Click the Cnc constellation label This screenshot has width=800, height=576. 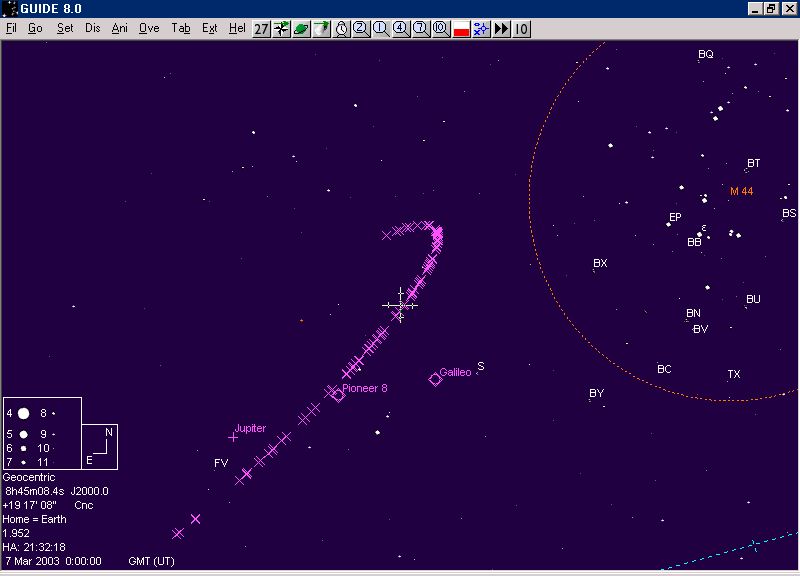[84, 505]
